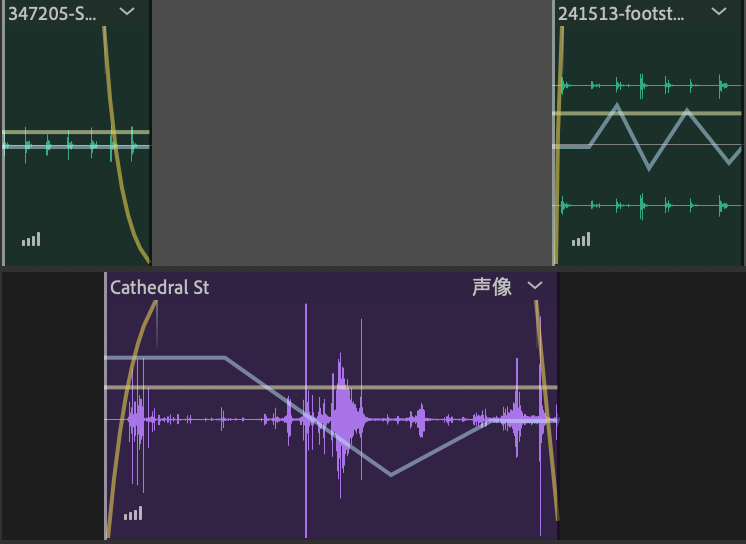Select the Cathedral St clip title
Image resolution: width=746 pixels, height=544 pixels.
[x=160, y=288]
